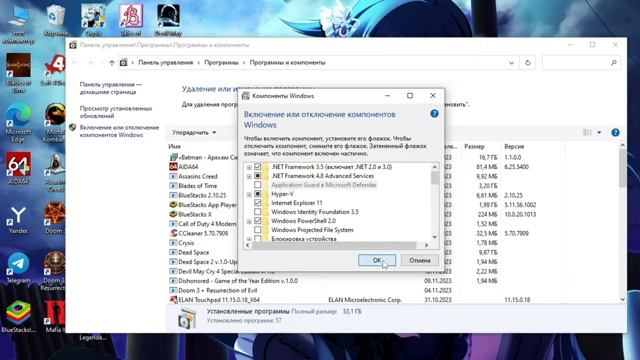Click the Программы breadcrumb
This screenshot has height=360, width=640.
[x=221, y=63]
